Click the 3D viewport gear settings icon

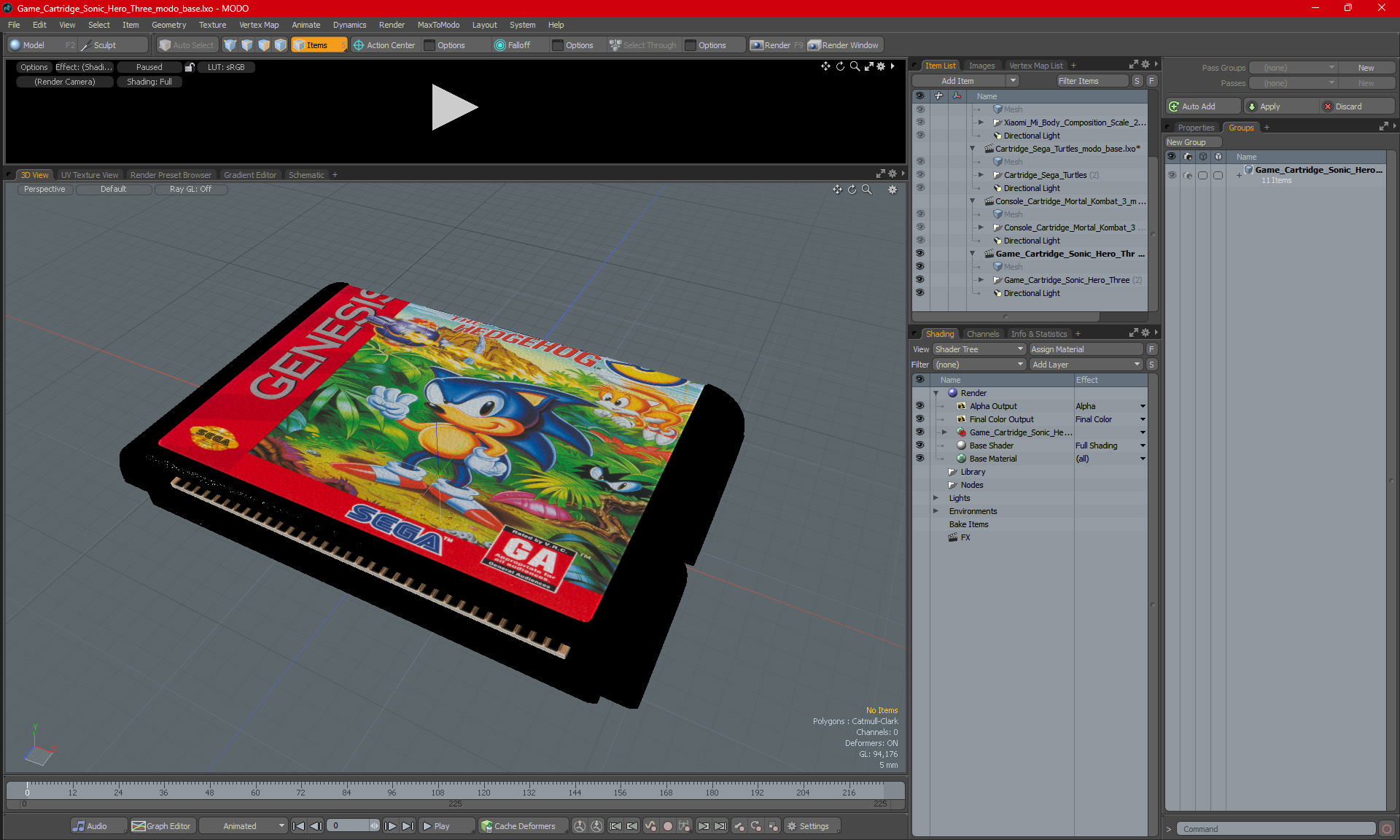892,190
